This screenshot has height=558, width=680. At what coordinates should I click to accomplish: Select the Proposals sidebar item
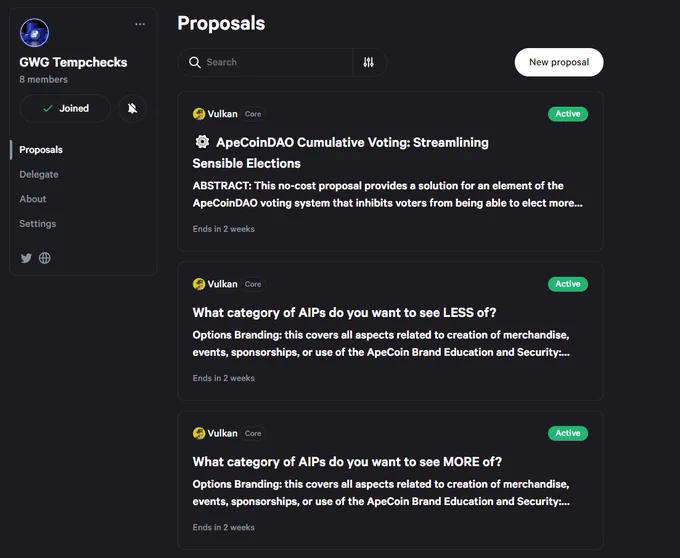click(x=41, y=150)
